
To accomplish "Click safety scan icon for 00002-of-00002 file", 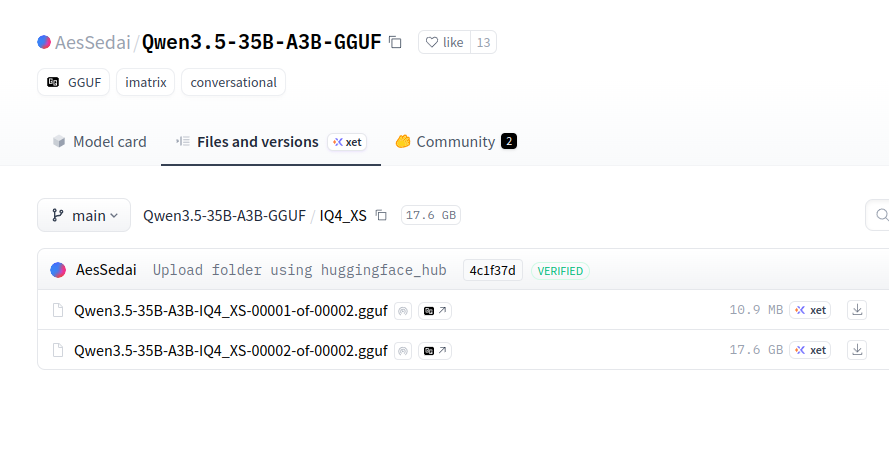I will point(403,351).
